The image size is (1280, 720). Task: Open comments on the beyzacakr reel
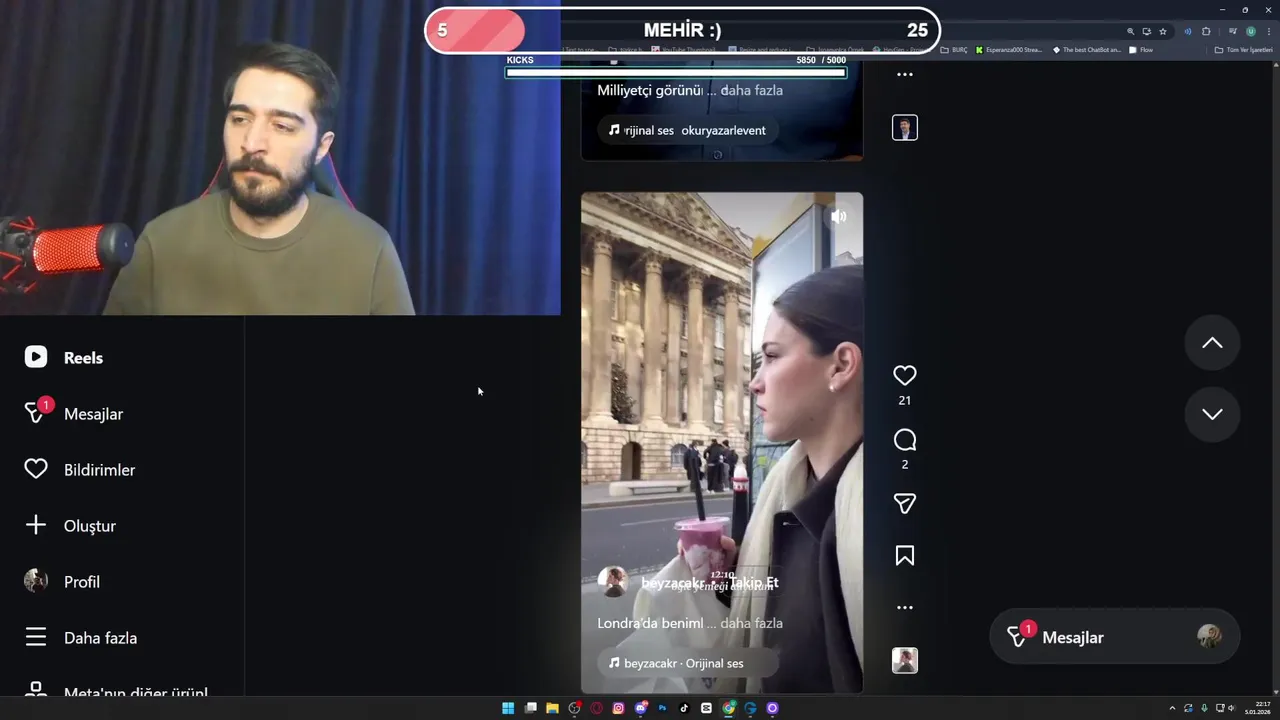pos(904,440)
